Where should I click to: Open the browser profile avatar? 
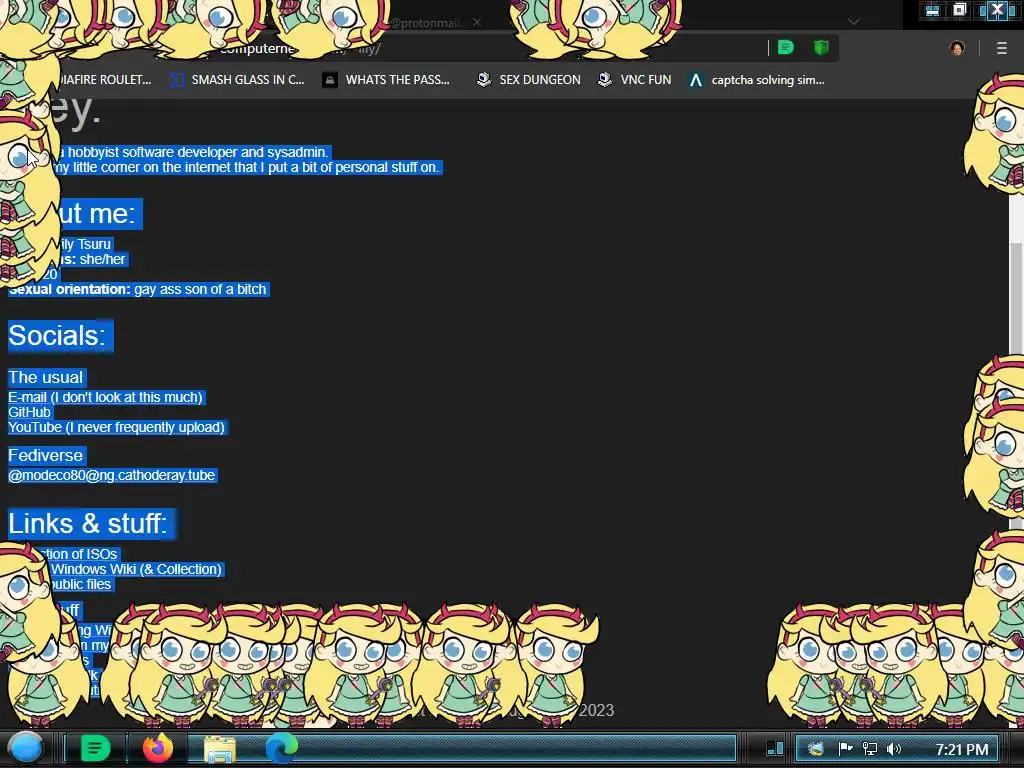pyautogui.click(x=957, y=48)
